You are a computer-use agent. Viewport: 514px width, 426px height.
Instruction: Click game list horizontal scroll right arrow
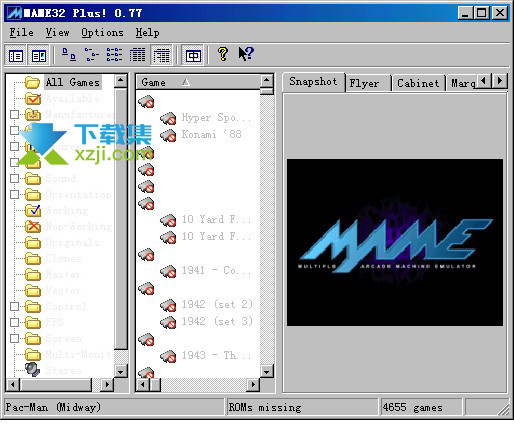(253, 385)
